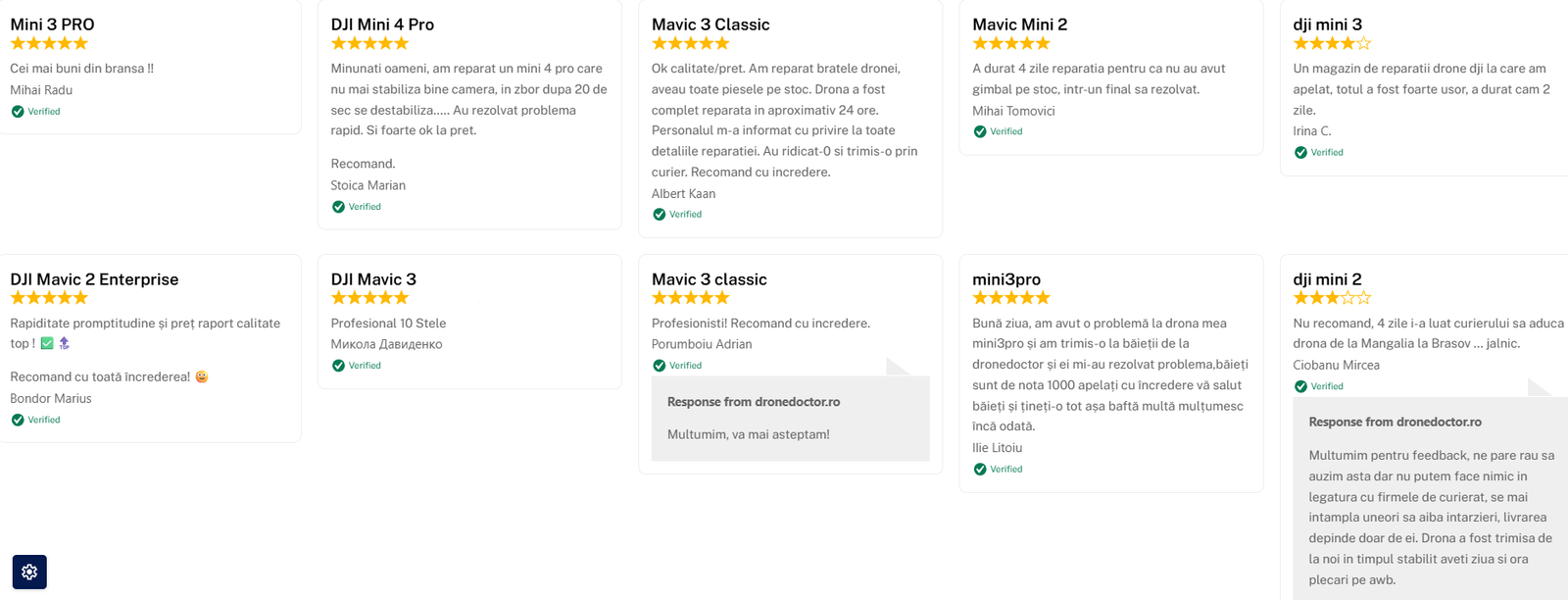The width and height of the screenshot is (1568, 600).
Task: Click the Verified icon under Ciobanu Mircea
Action: tap(1300, 386)
